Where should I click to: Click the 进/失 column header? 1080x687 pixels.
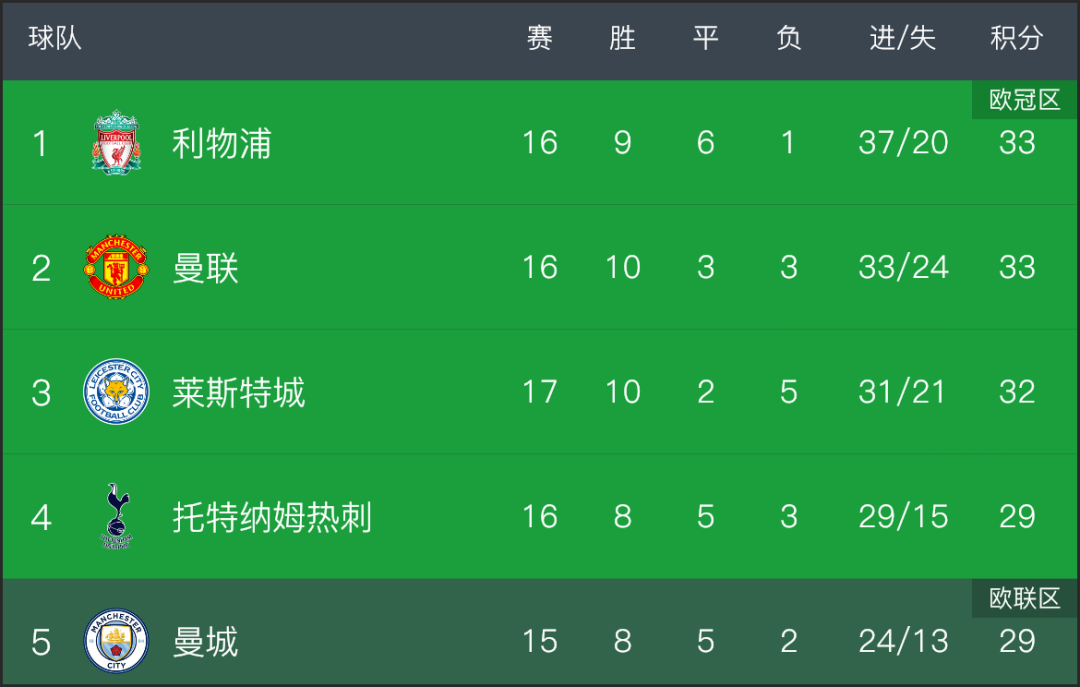pyautogui.click(x=902, y=38)
